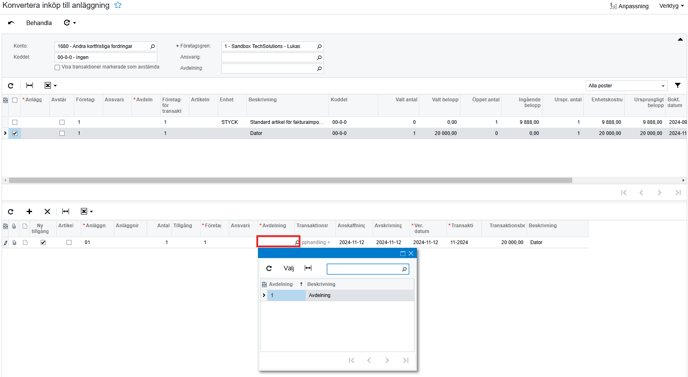Maximize the Avdelning lookup popup
This screenshot has height=377, width=688.
point(403,253)
